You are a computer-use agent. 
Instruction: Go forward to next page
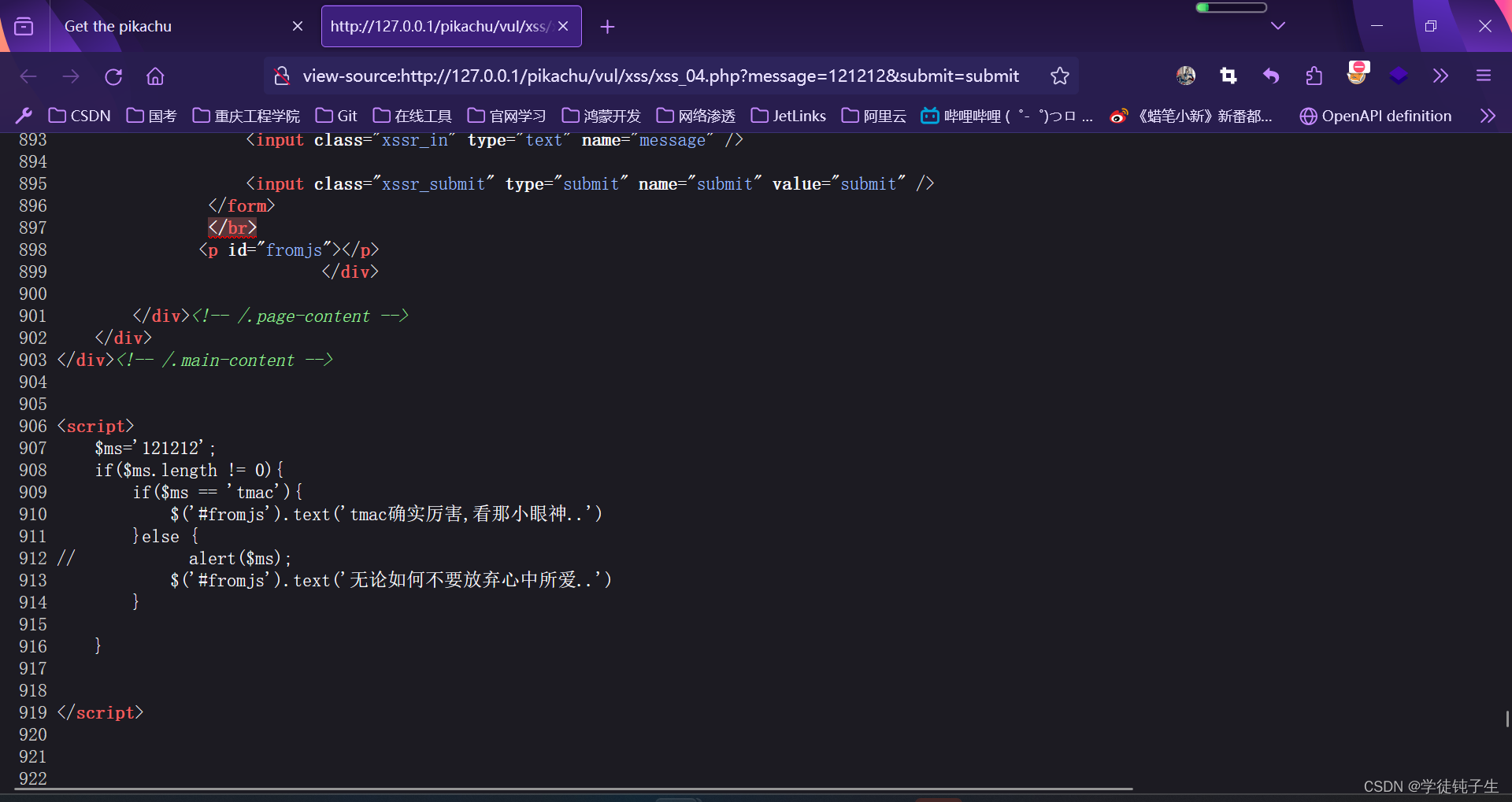pyautogui.click(x=71, y=76)
